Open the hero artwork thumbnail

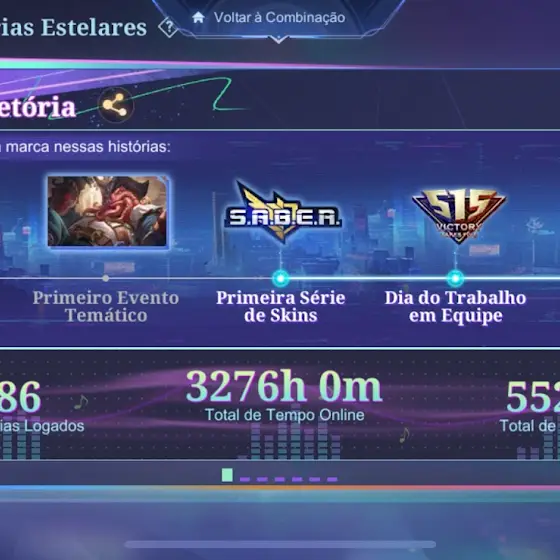pos(108,211)
